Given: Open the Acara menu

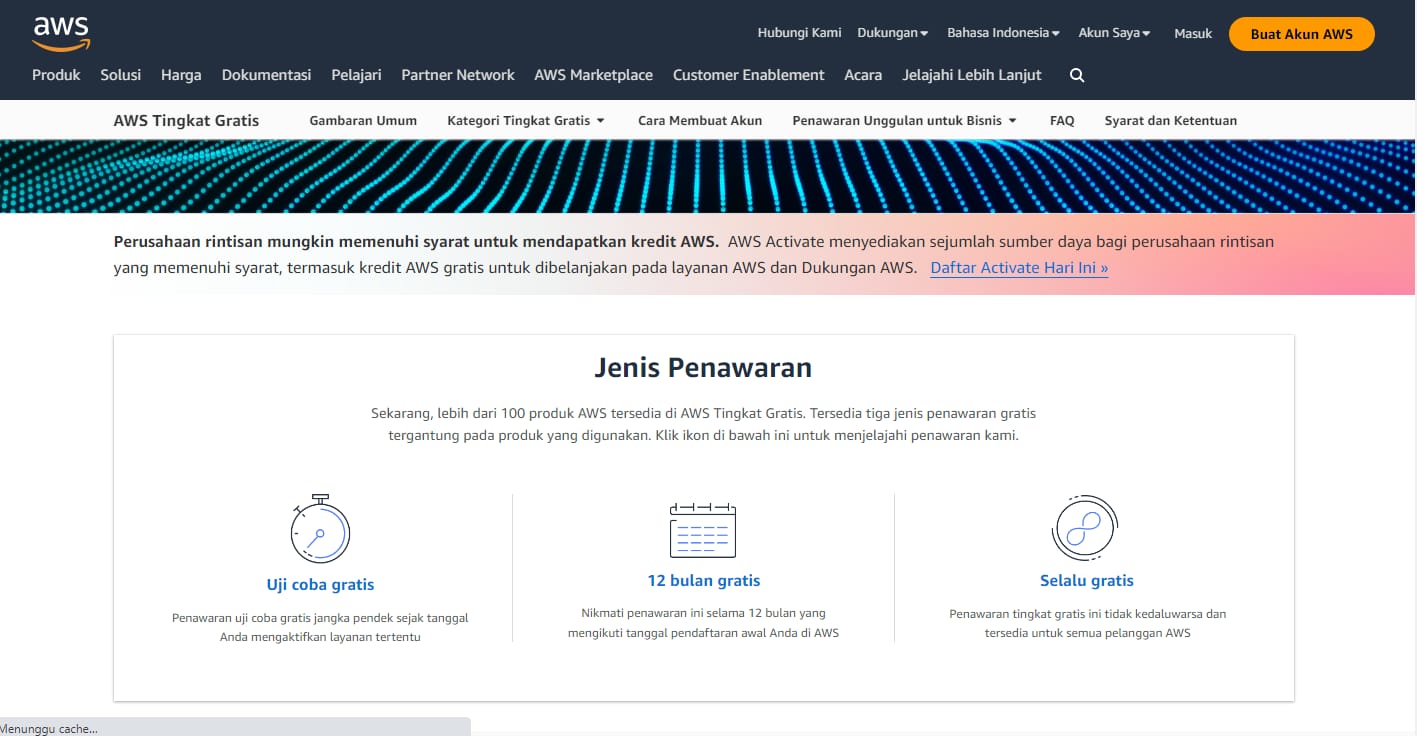Looking at the screenshot, I should 863,75.
